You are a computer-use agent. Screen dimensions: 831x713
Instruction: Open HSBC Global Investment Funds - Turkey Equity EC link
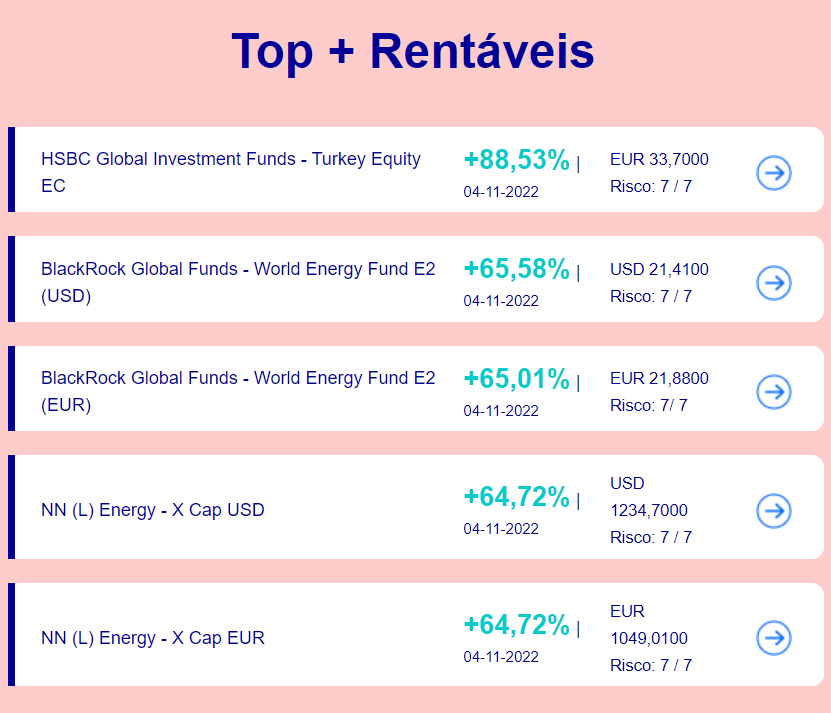(x=231, y=172)
